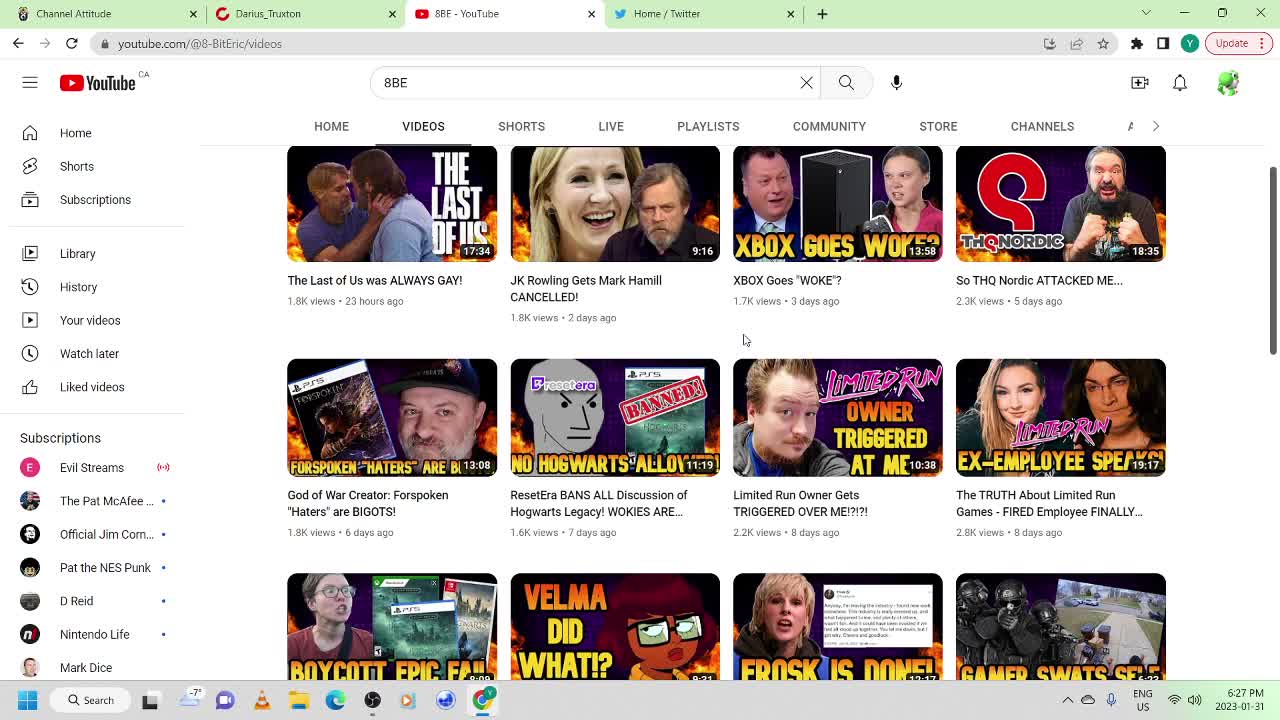Open the browser side panel icon
1280x720 pixels.
click(x=1163, y=44)
